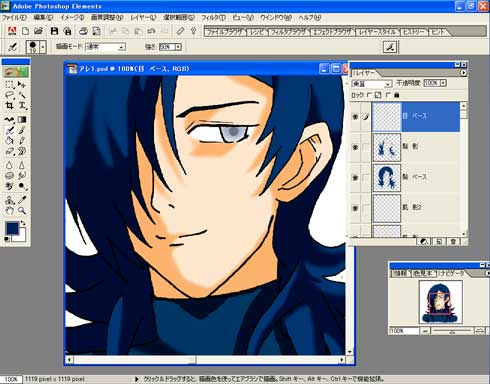
Task: Open brush preset picker arrow
Action: click(43, 47)
